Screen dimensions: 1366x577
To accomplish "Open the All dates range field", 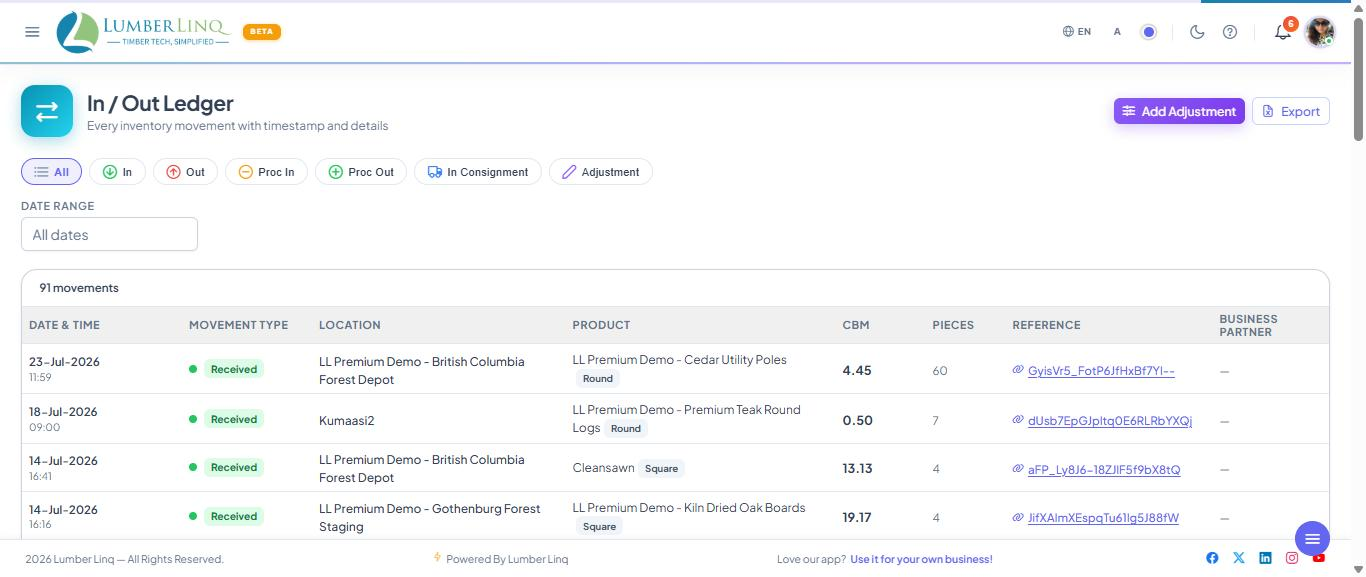I will pos(109,234).
